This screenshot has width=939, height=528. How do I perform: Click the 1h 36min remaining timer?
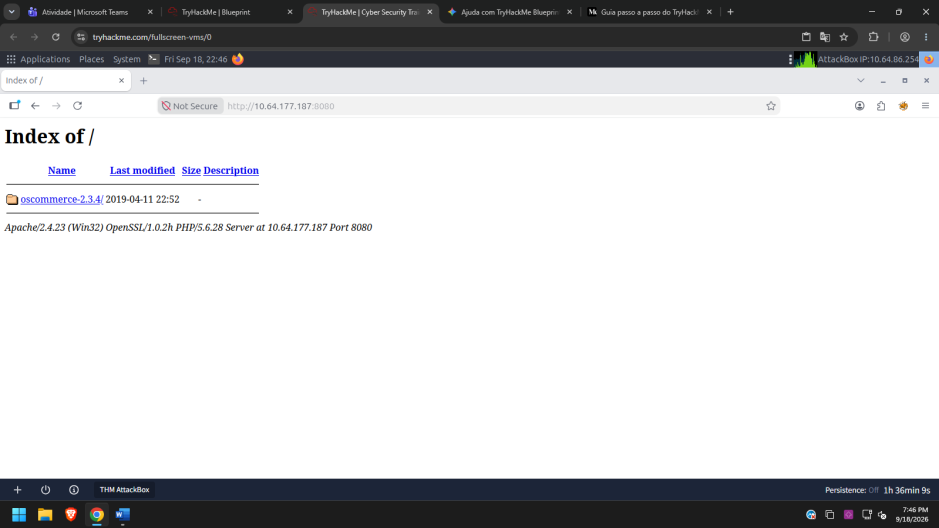point(907,490)
